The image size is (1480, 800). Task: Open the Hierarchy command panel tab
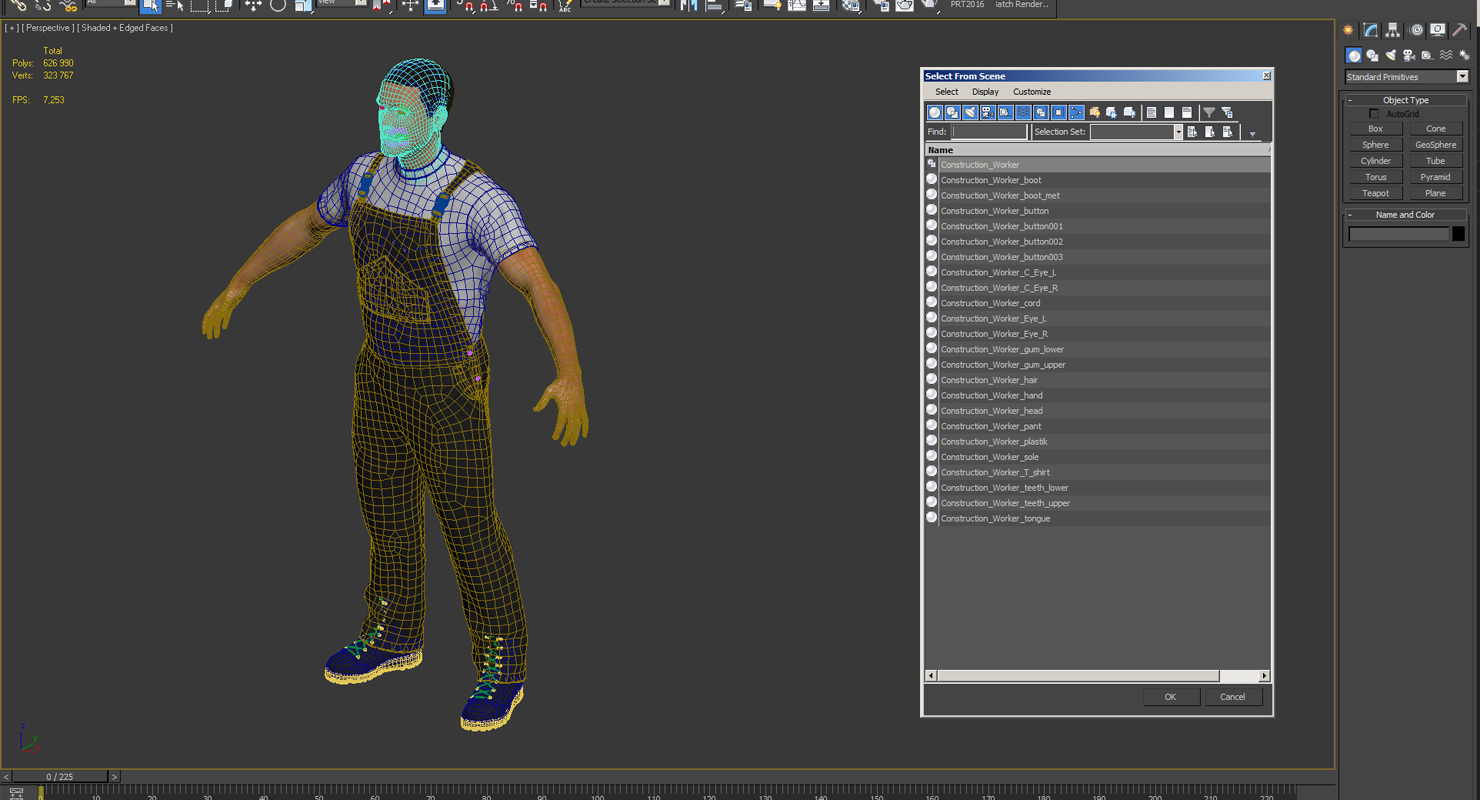tap(1393, 30)
